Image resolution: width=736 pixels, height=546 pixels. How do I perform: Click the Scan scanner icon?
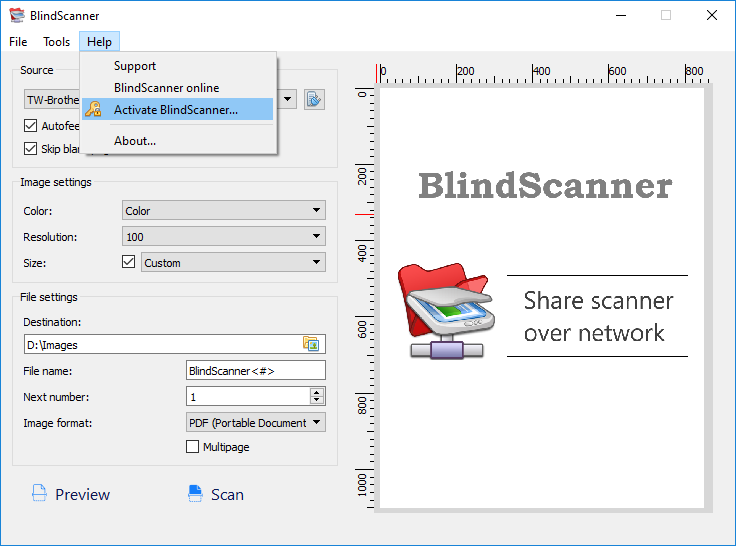click(x=195, y=493)
